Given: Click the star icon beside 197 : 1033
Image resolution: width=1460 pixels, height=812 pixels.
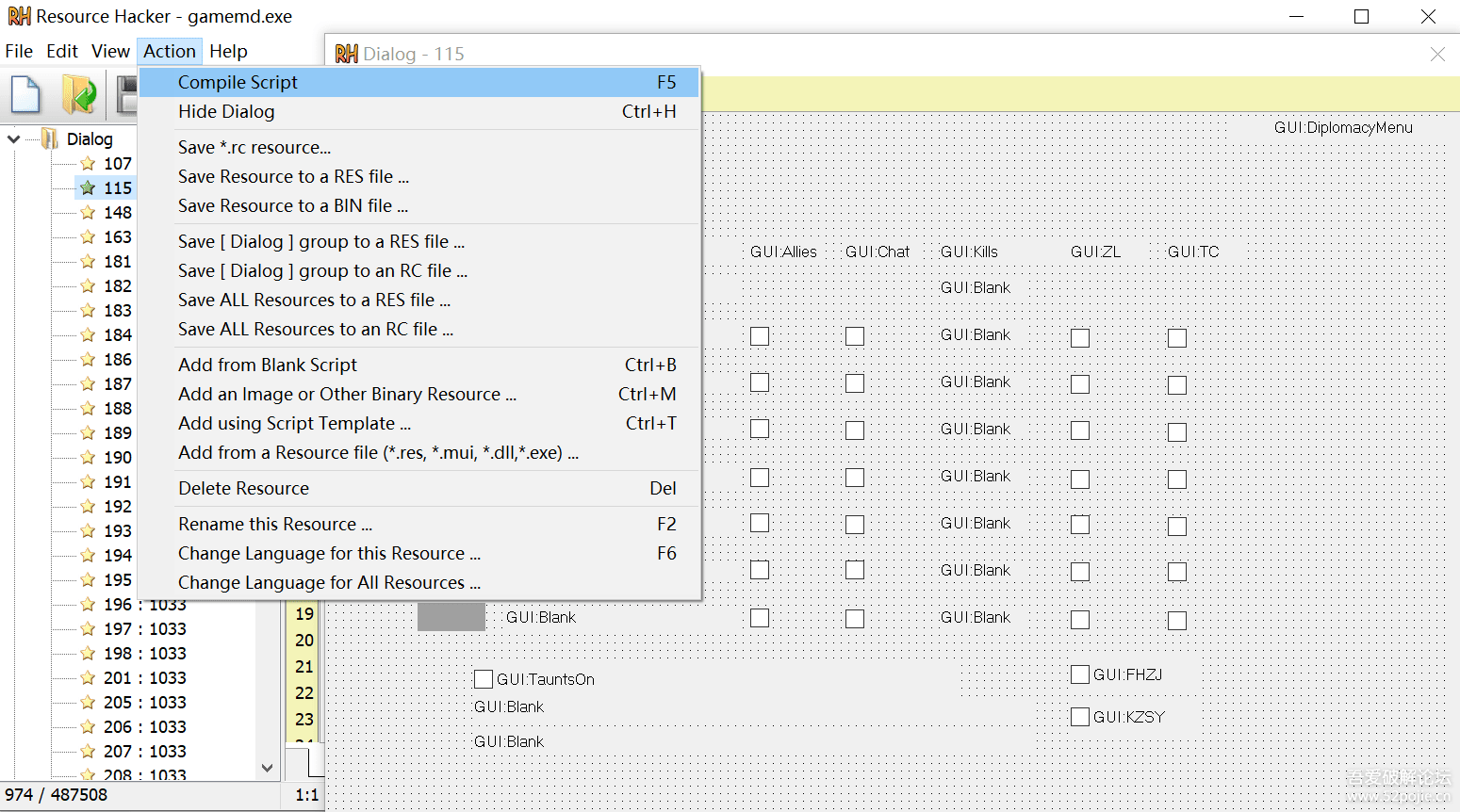Looking at the screenshot, I should coord(88,629).
